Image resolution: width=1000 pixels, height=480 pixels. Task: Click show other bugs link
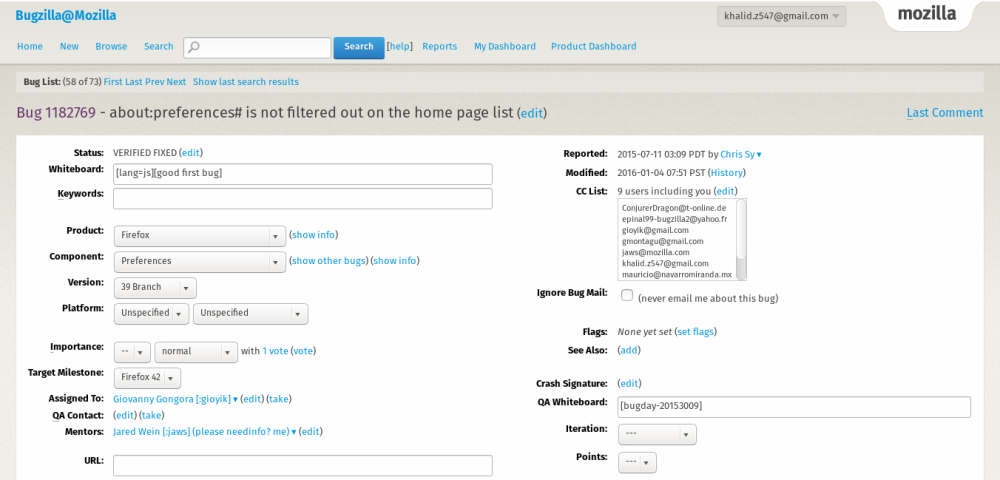tap(329, 261)
